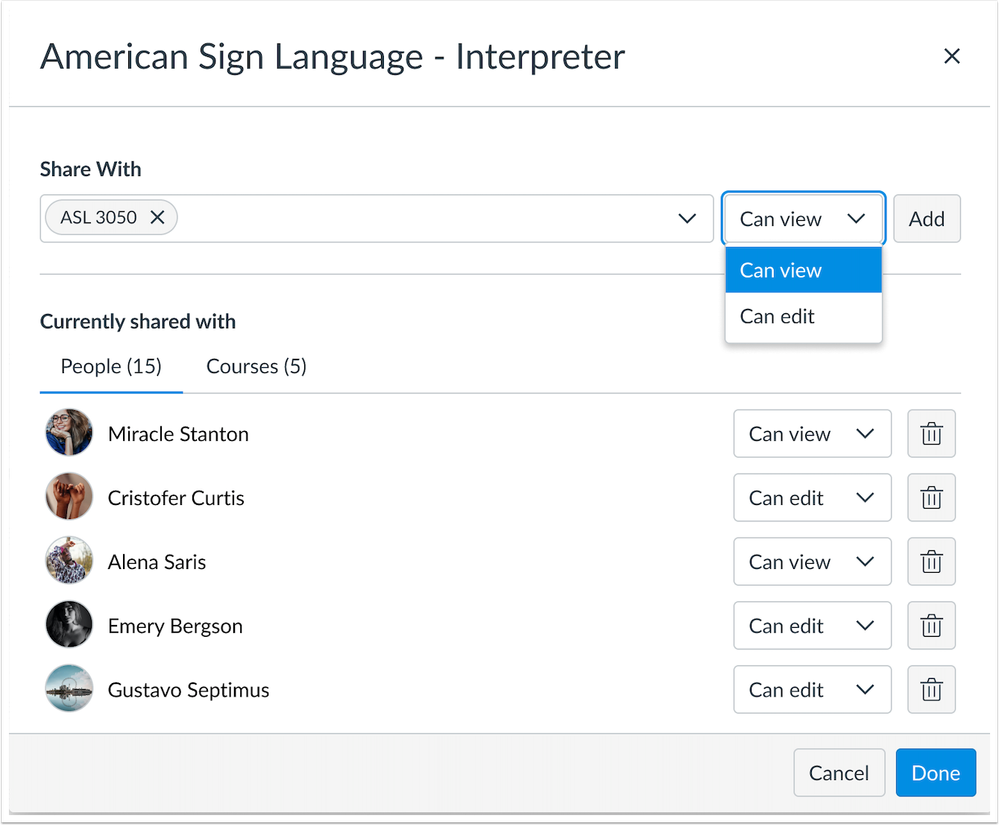
Task: Remove the ASL 3050 tag with its X
Action: [x=157, y=217]
